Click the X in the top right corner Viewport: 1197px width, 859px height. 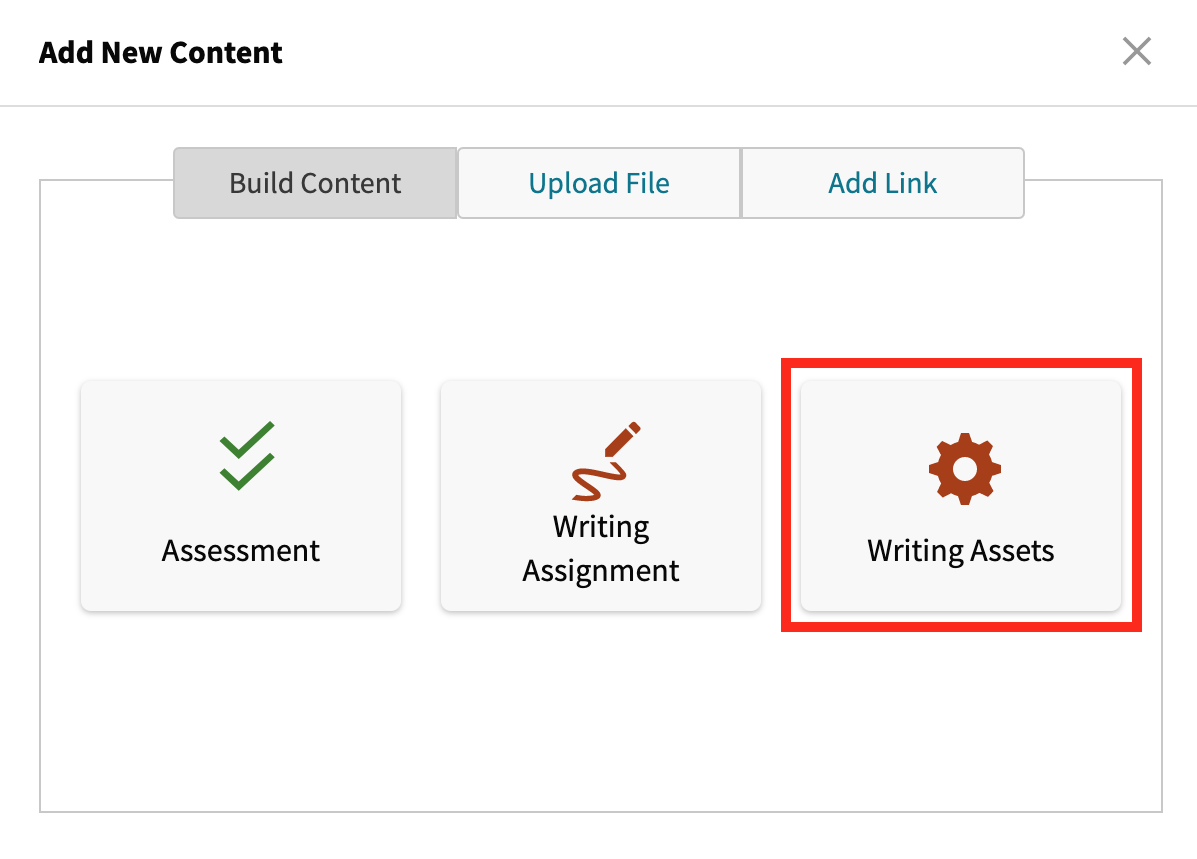click(x=1136, y=51)
